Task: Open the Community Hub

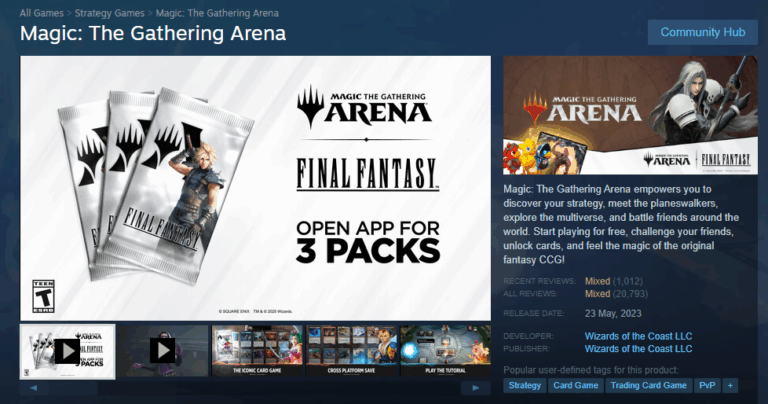Action: 702,32
